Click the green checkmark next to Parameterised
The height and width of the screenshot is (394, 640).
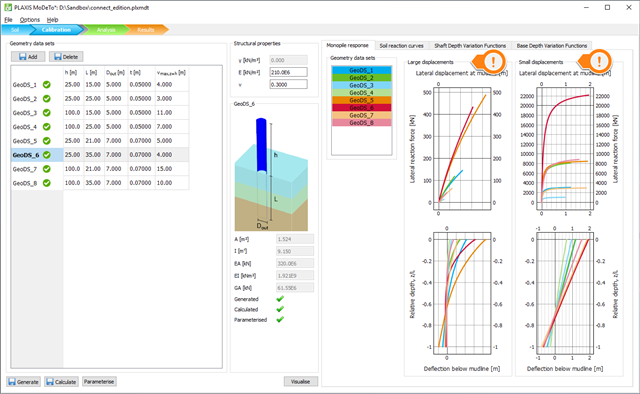tap(280, 320)
